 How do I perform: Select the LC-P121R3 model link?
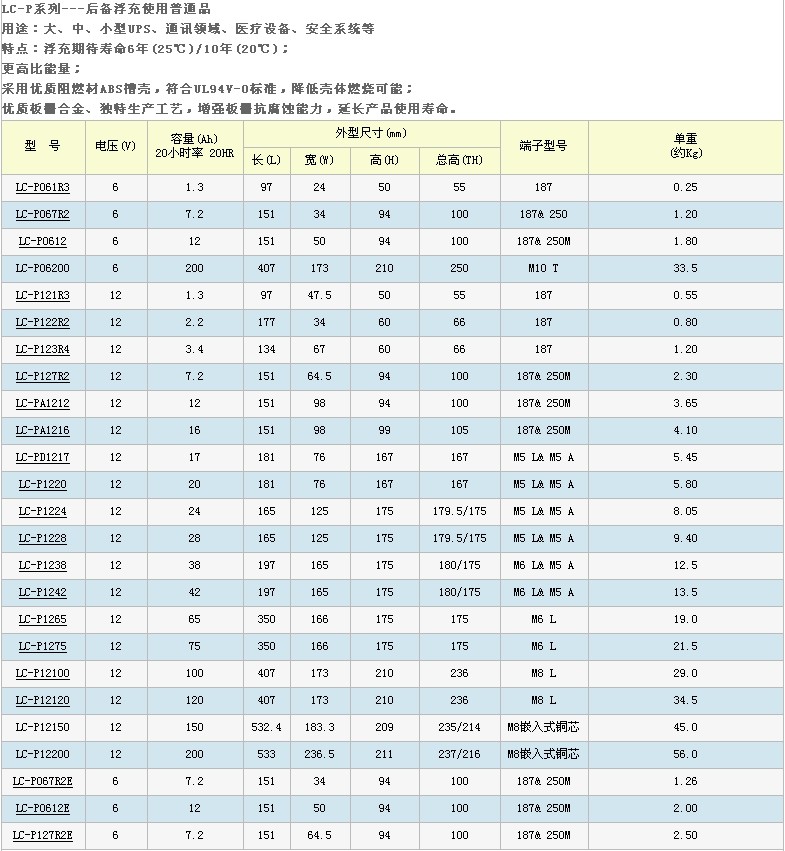[x=42, y=295]
